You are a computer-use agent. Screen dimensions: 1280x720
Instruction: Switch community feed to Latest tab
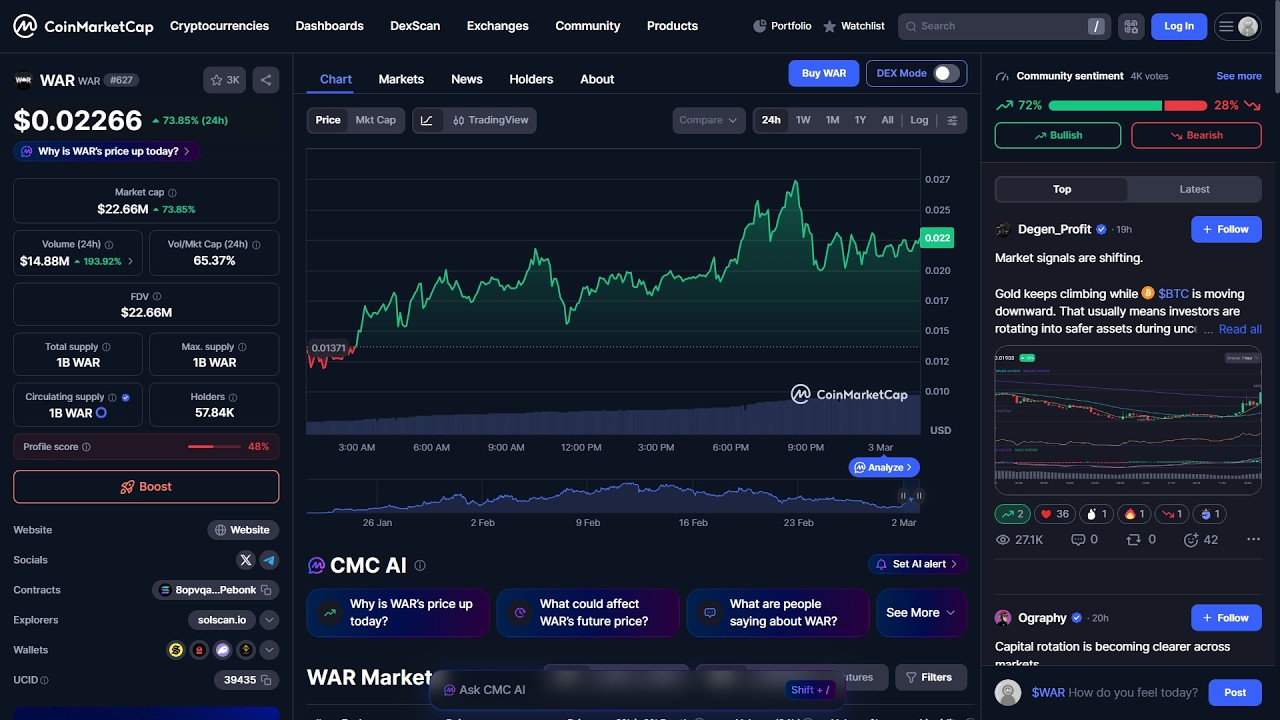[1194, 189]
